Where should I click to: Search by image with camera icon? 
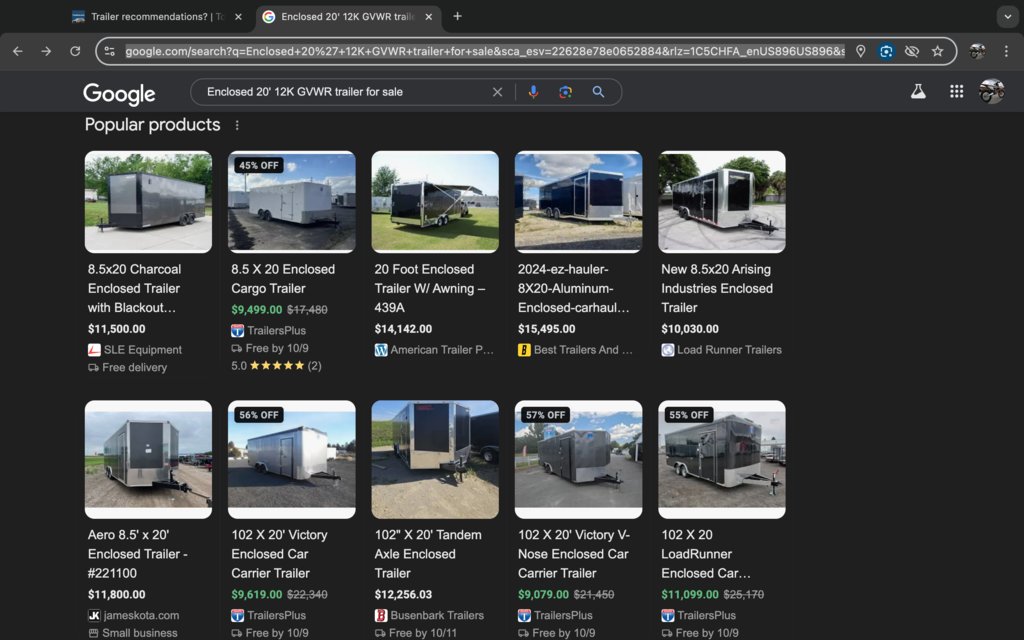(566, 92)
